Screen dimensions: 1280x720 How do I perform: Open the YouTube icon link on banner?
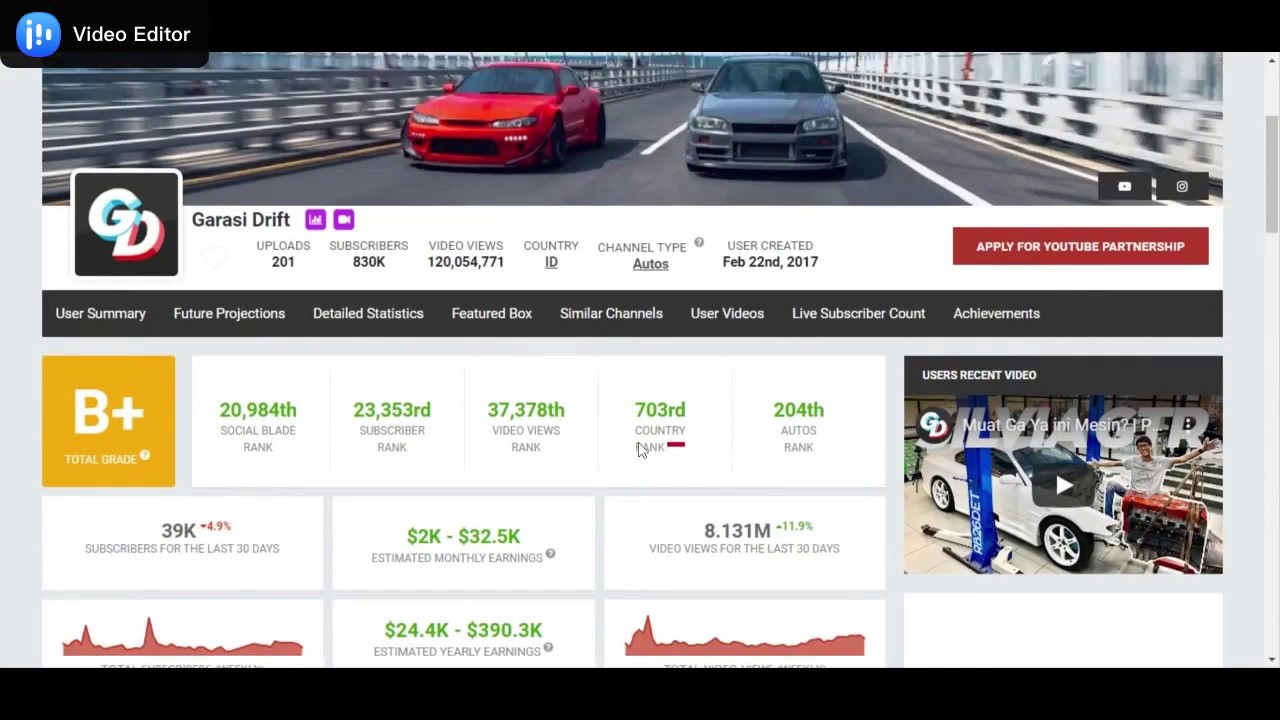1124,186
